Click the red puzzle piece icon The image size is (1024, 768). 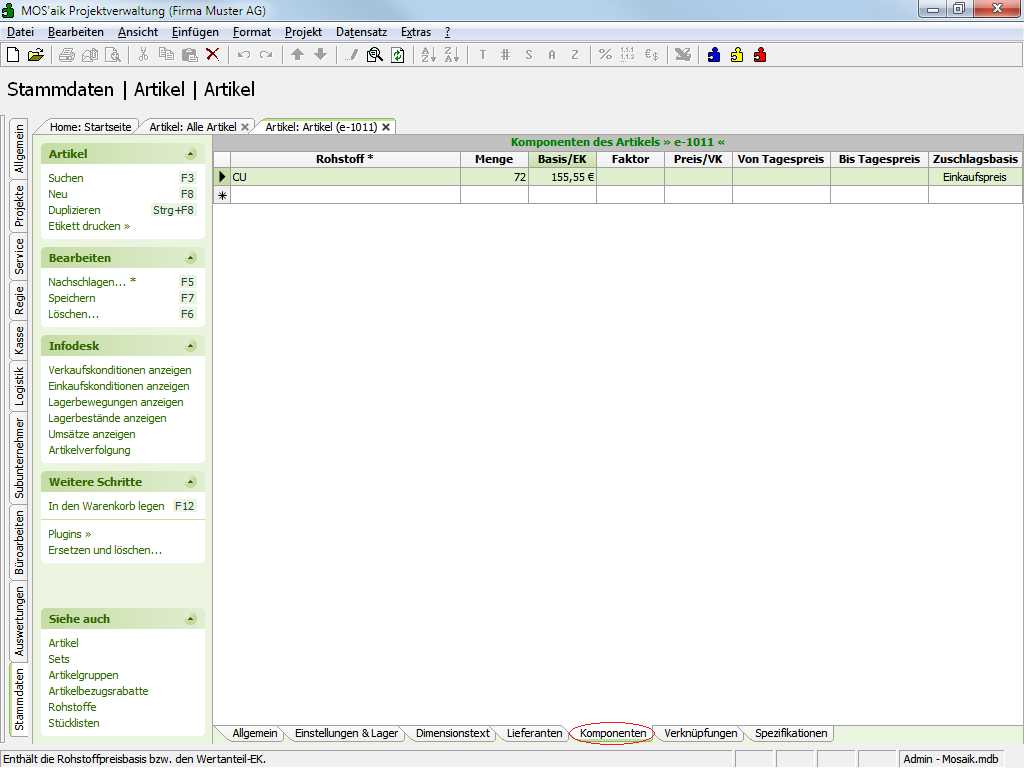point(760,55)
